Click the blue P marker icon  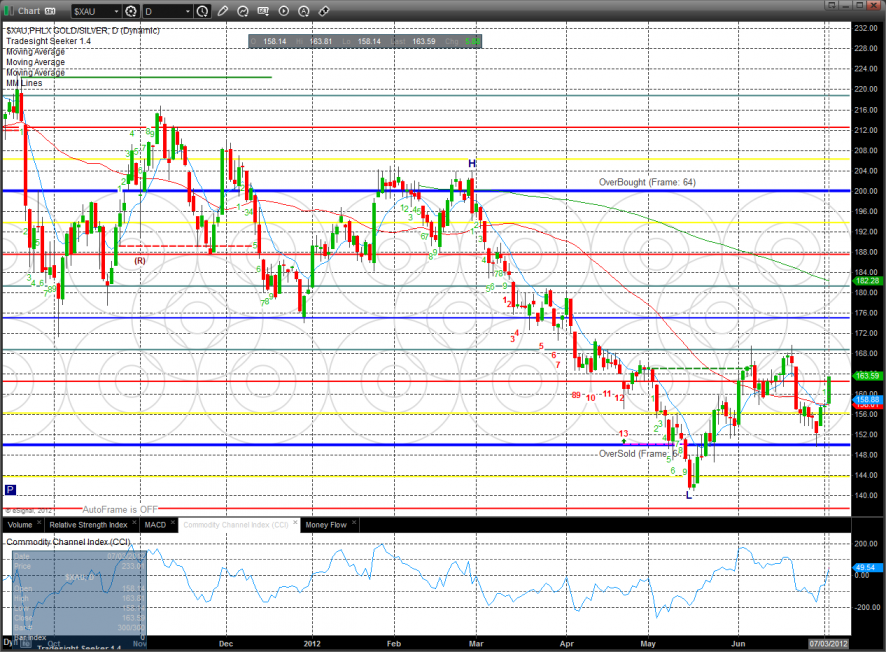(10, 490)
